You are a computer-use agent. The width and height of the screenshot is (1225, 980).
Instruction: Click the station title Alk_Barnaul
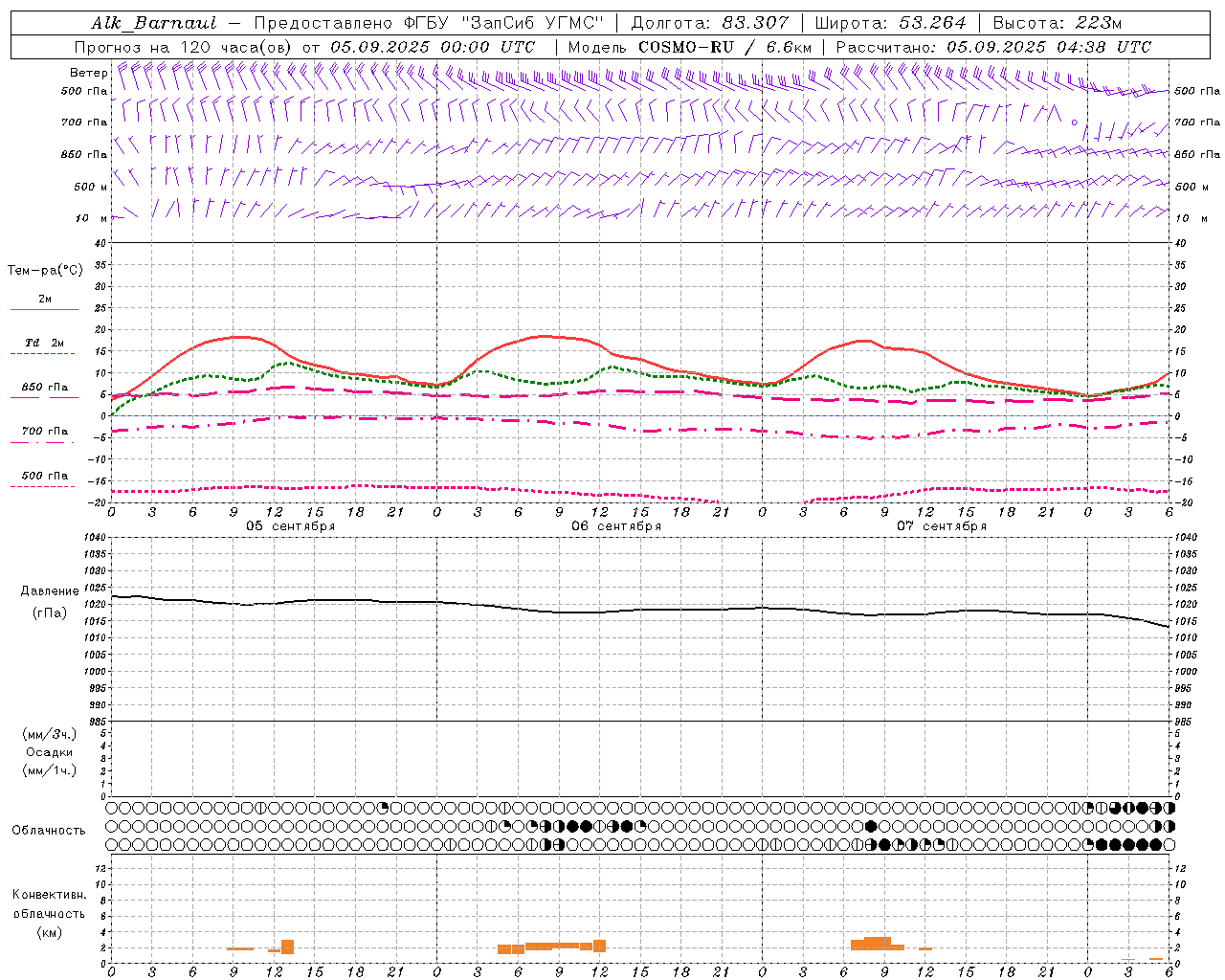[154, 23]
